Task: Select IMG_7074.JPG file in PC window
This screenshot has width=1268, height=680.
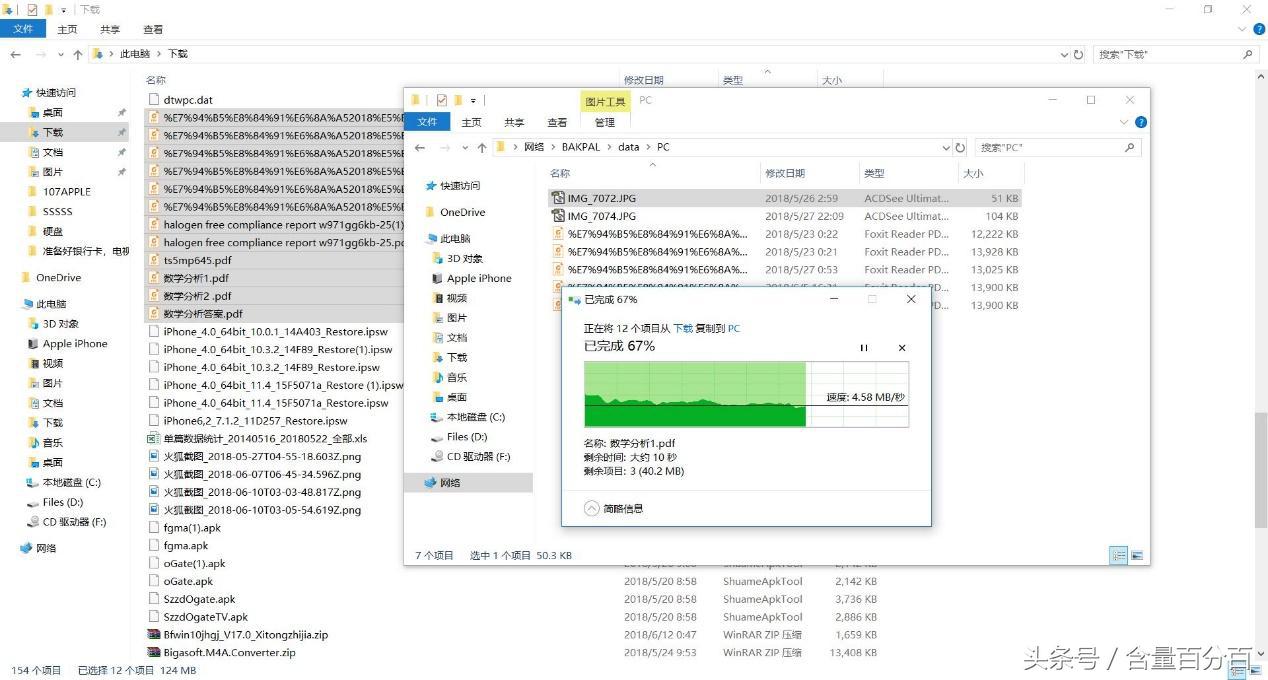Action: (x=785, y=216)
